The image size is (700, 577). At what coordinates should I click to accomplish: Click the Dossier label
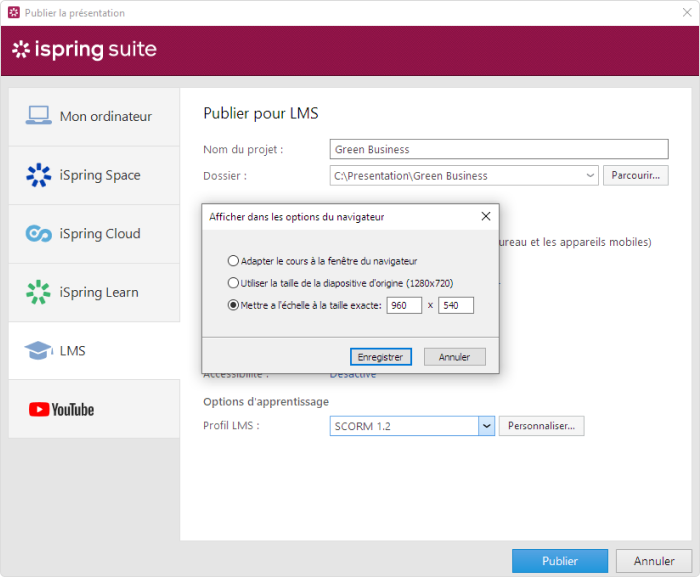tap(225, 176)
